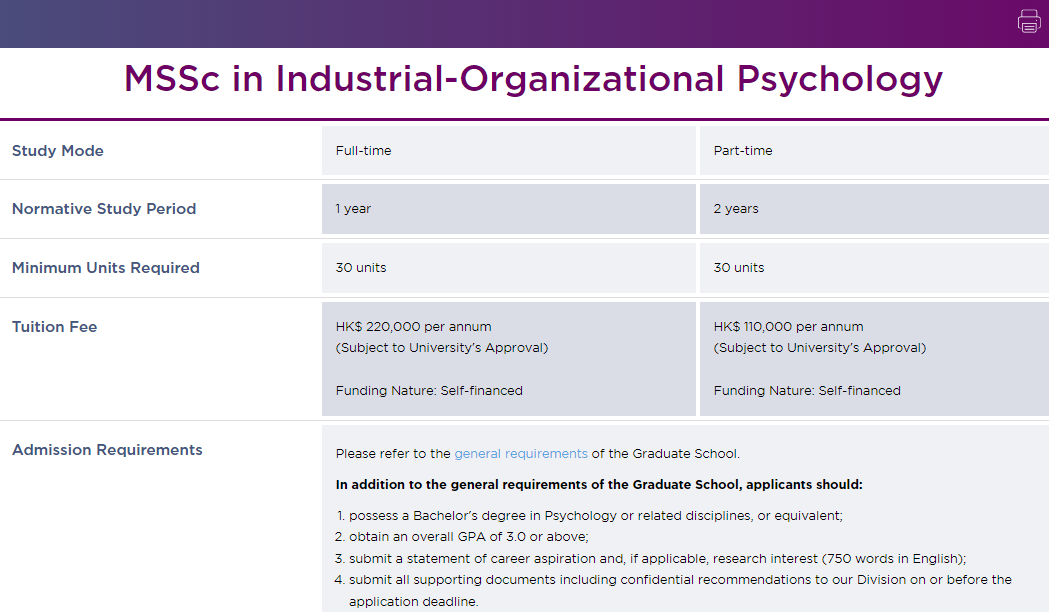This screenshot has height=612, width=1049.
Task: Select the Study Mode row label
Action: [58, 151]
